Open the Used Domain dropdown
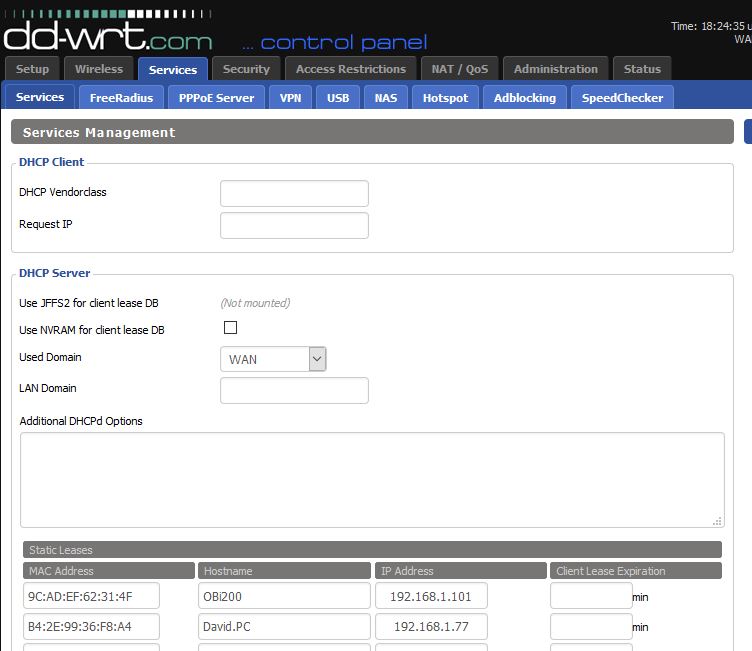Viewport: 752px width, 651px height. coord(273,359)
